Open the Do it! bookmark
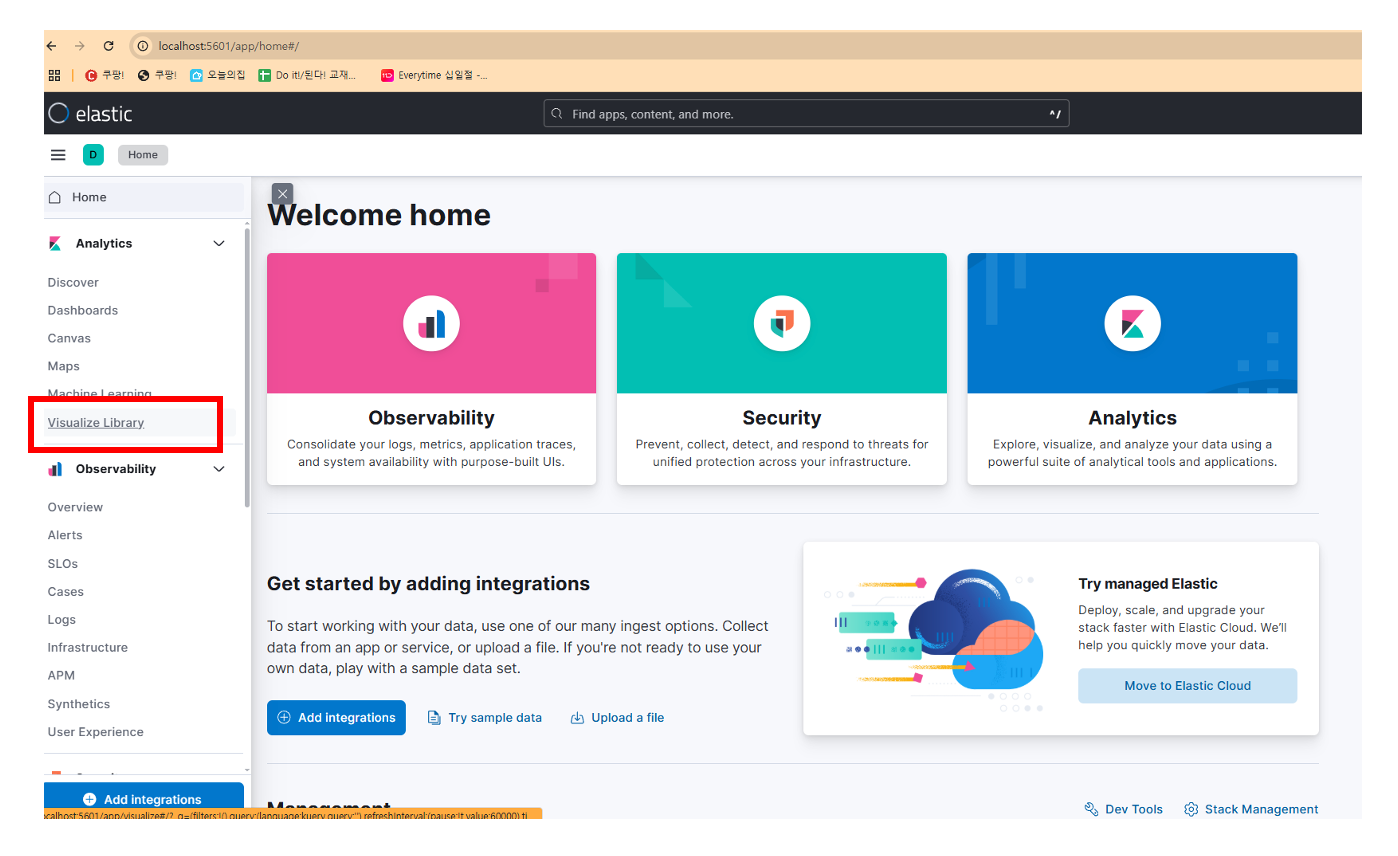 tap(307, 75)
